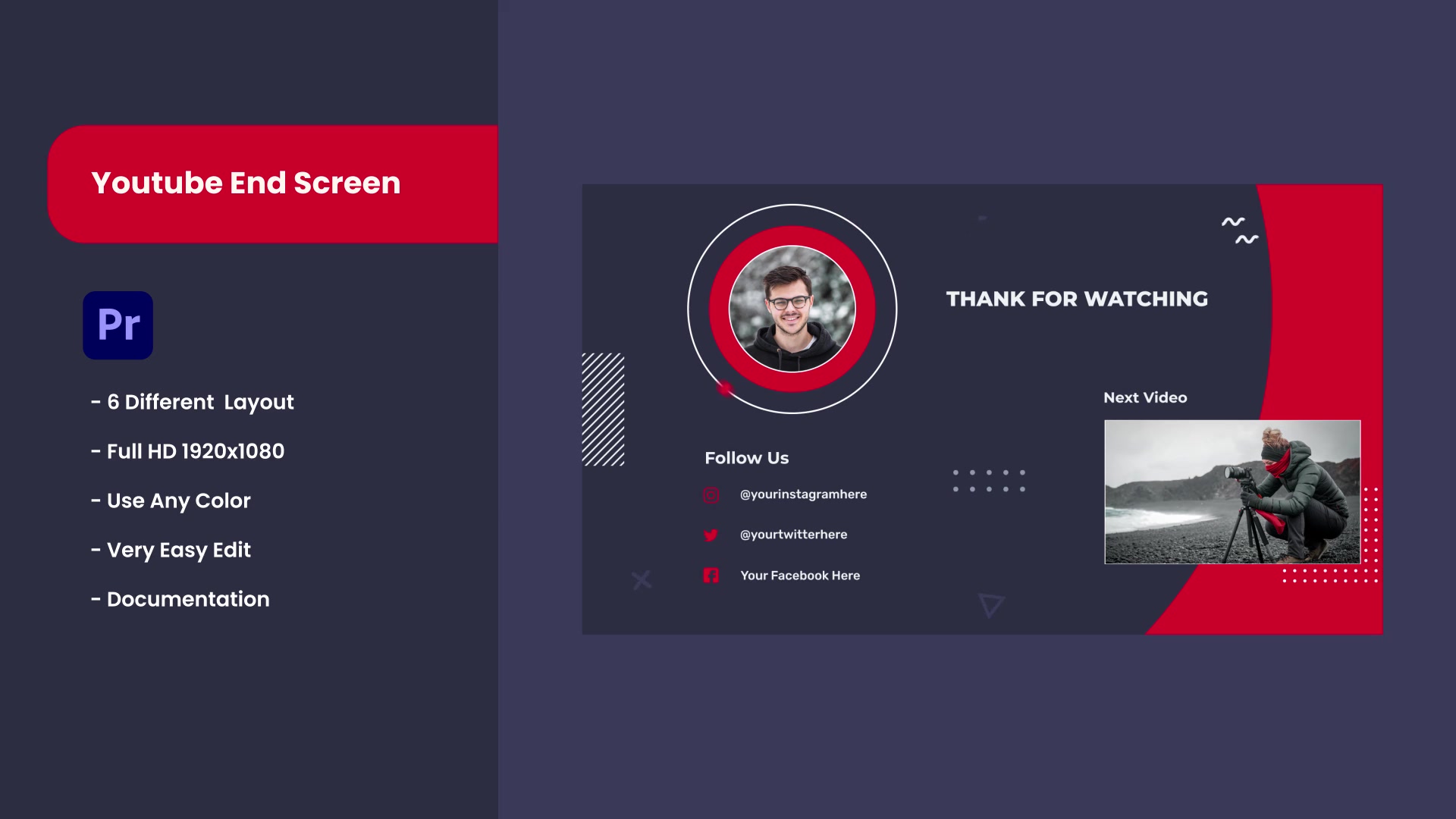The image size is (1456, 819).
Task: Click the Next Video label button
Action: click(1145, 397)
